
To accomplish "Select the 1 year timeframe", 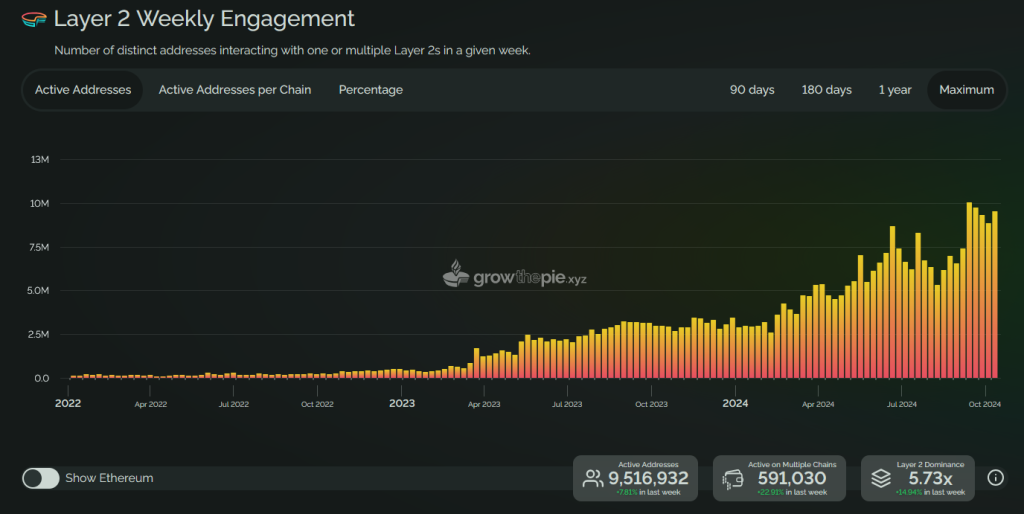I will [x=895, y=90].
